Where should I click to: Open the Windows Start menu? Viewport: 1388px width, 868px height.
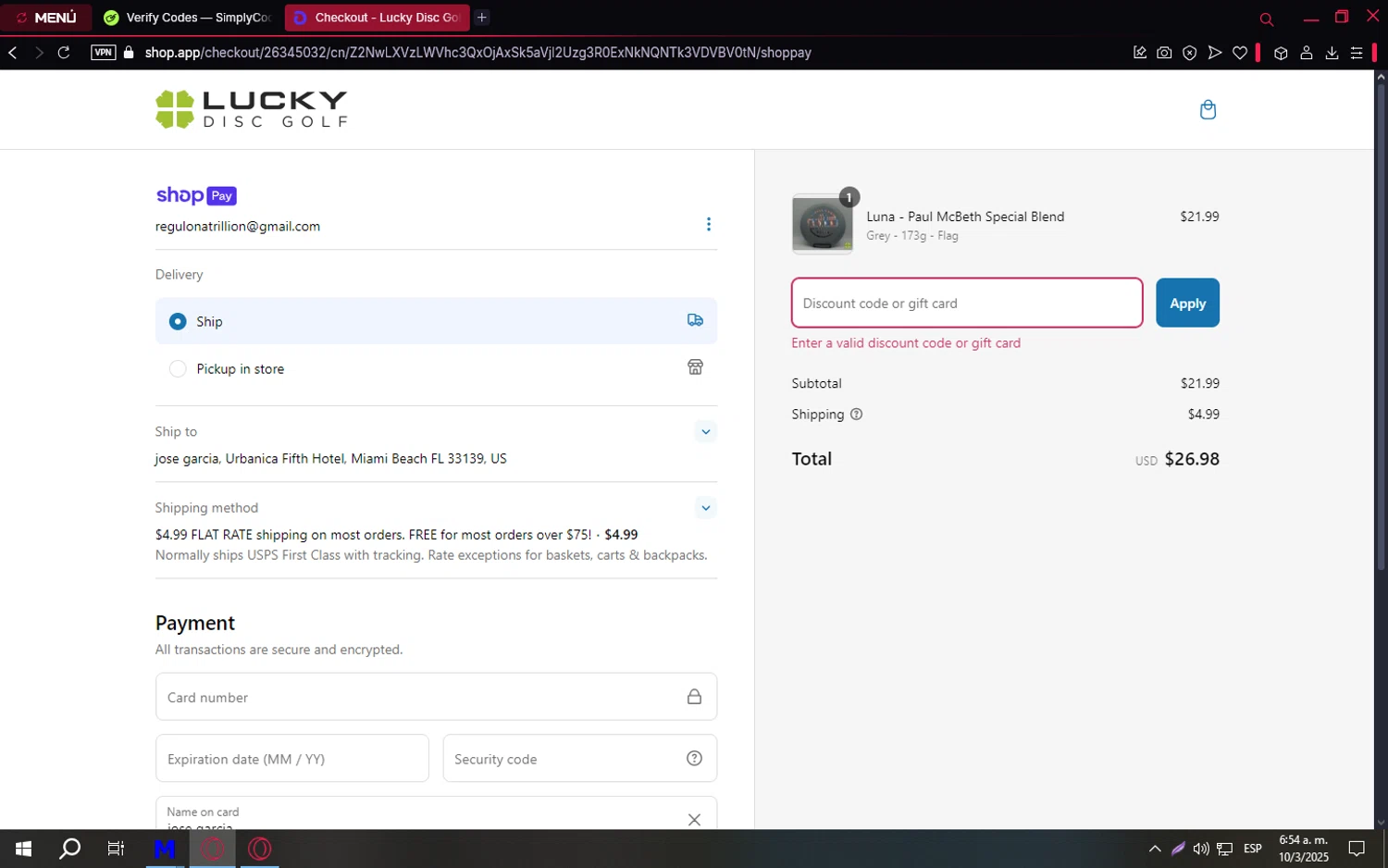click(x=24, y=849)
